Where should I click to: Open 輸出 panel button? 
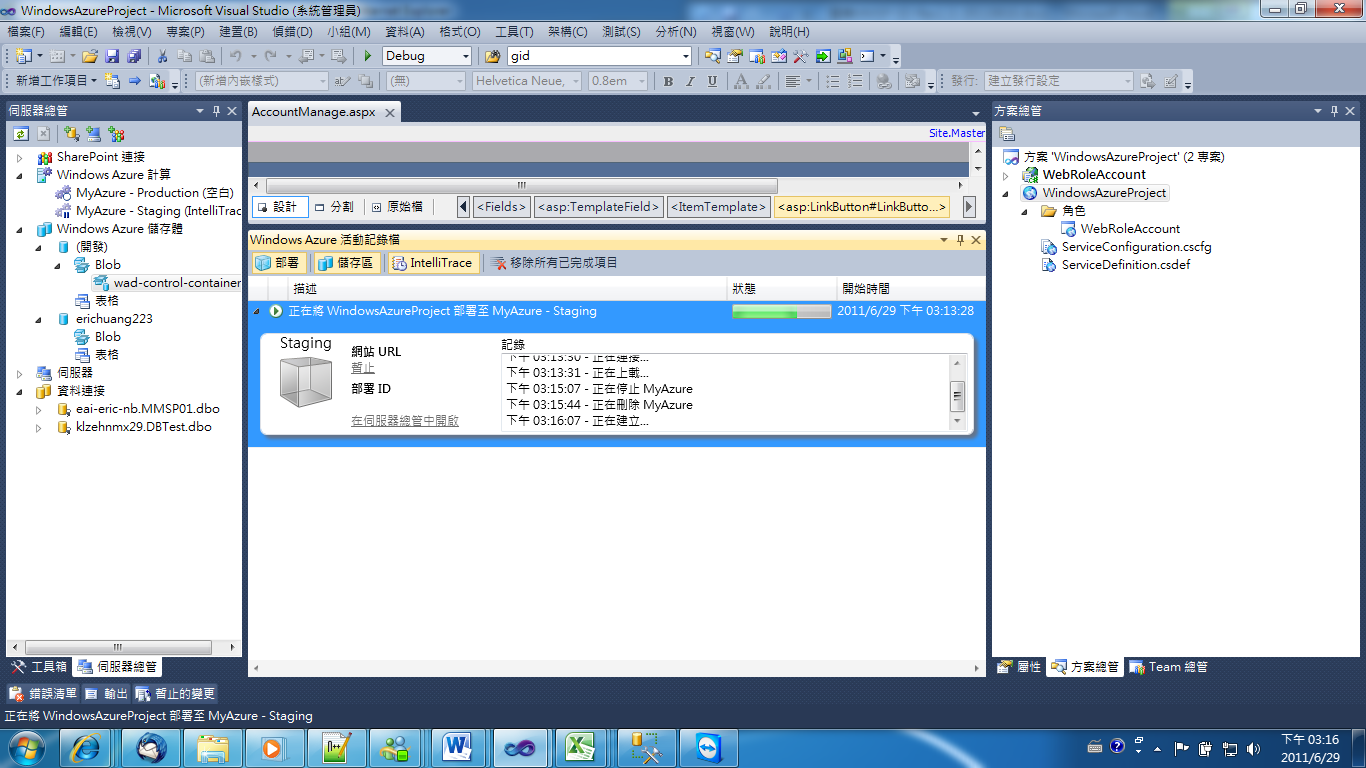[x=106, y=693]
